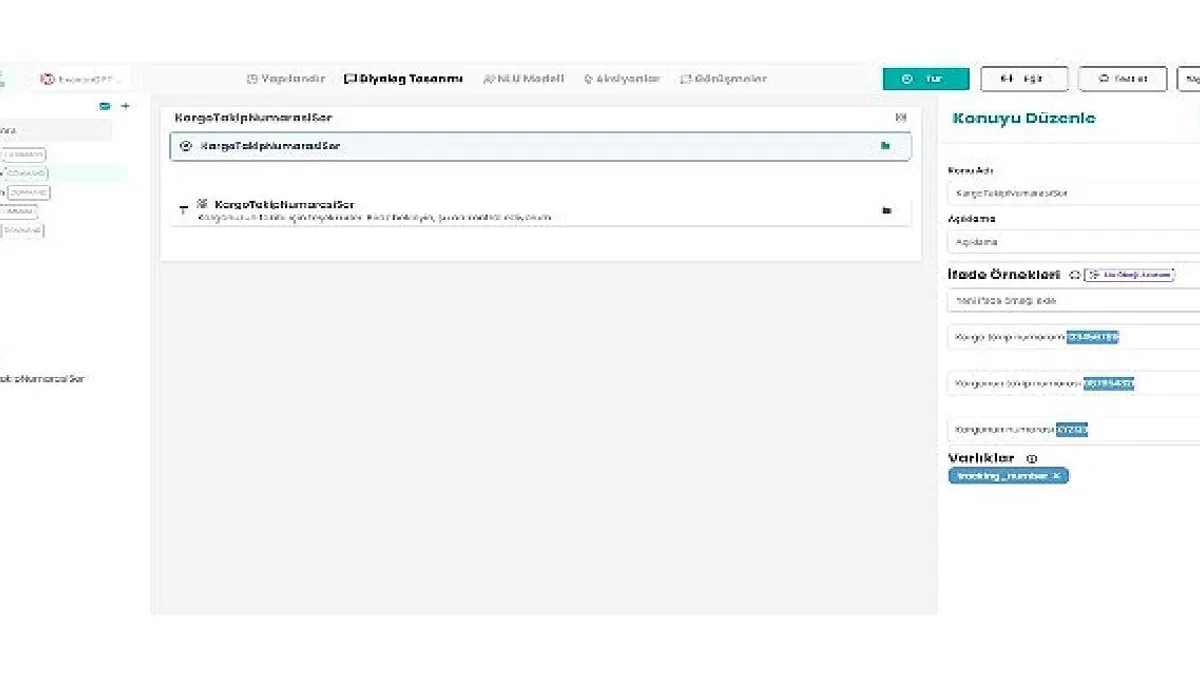Viewport: 1200px width, 675px height.
Task: Go to the Görüşmeler tab
Action: coord(723,79)
